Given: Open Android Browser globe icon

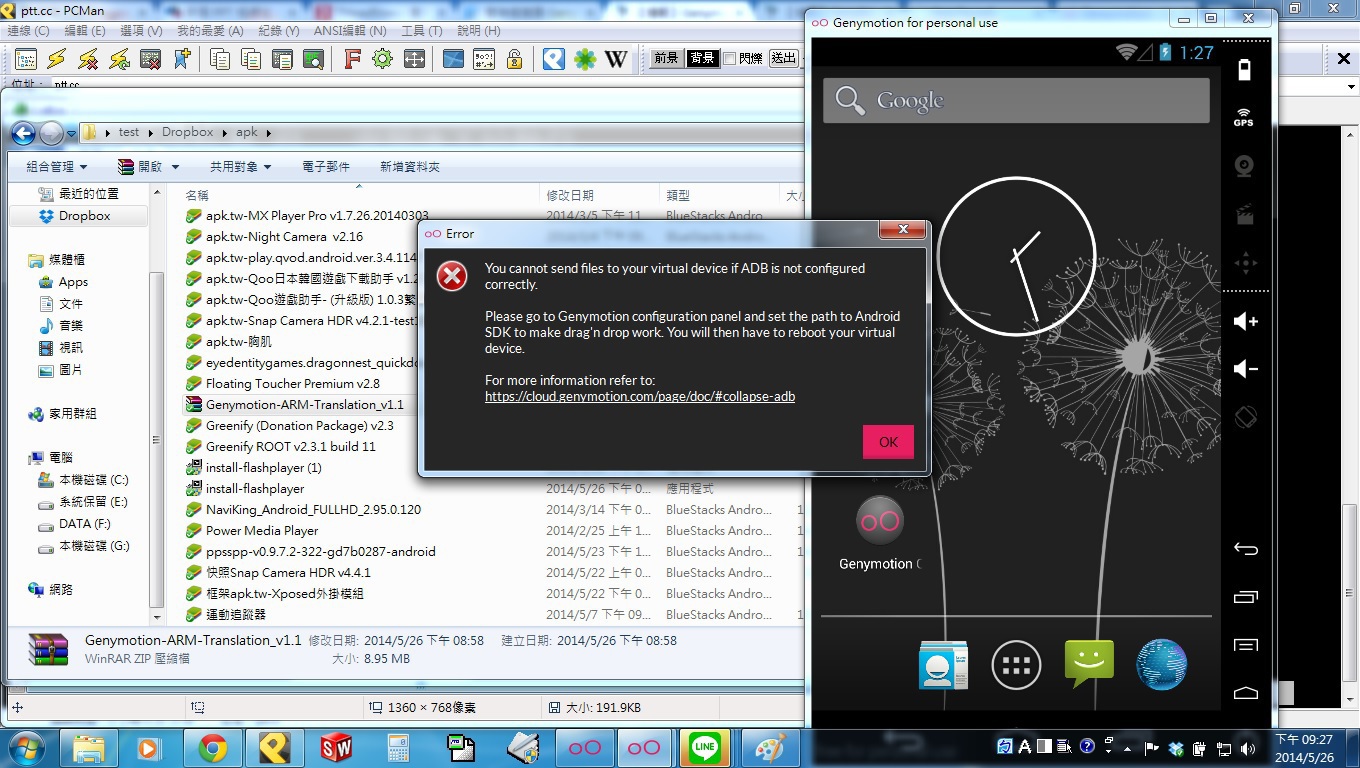Looking at the screenshot, I should (x=1162, y=664).
